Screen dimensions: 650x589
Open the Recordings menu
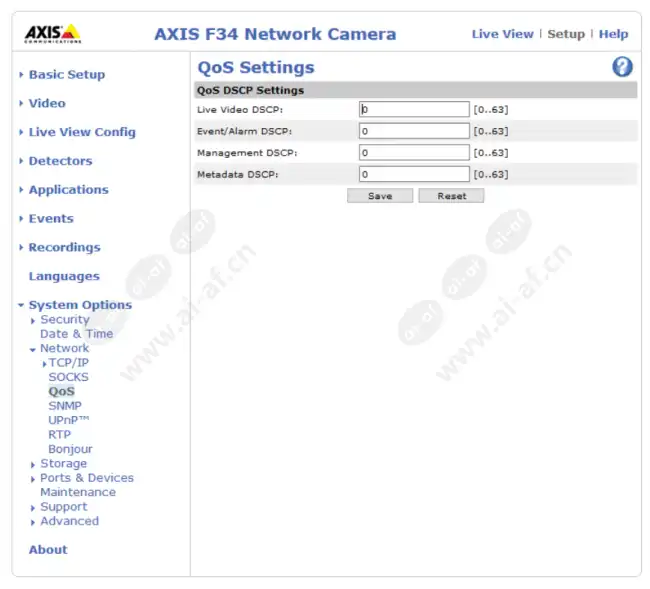pyautogui.click(x=64, y=247)
